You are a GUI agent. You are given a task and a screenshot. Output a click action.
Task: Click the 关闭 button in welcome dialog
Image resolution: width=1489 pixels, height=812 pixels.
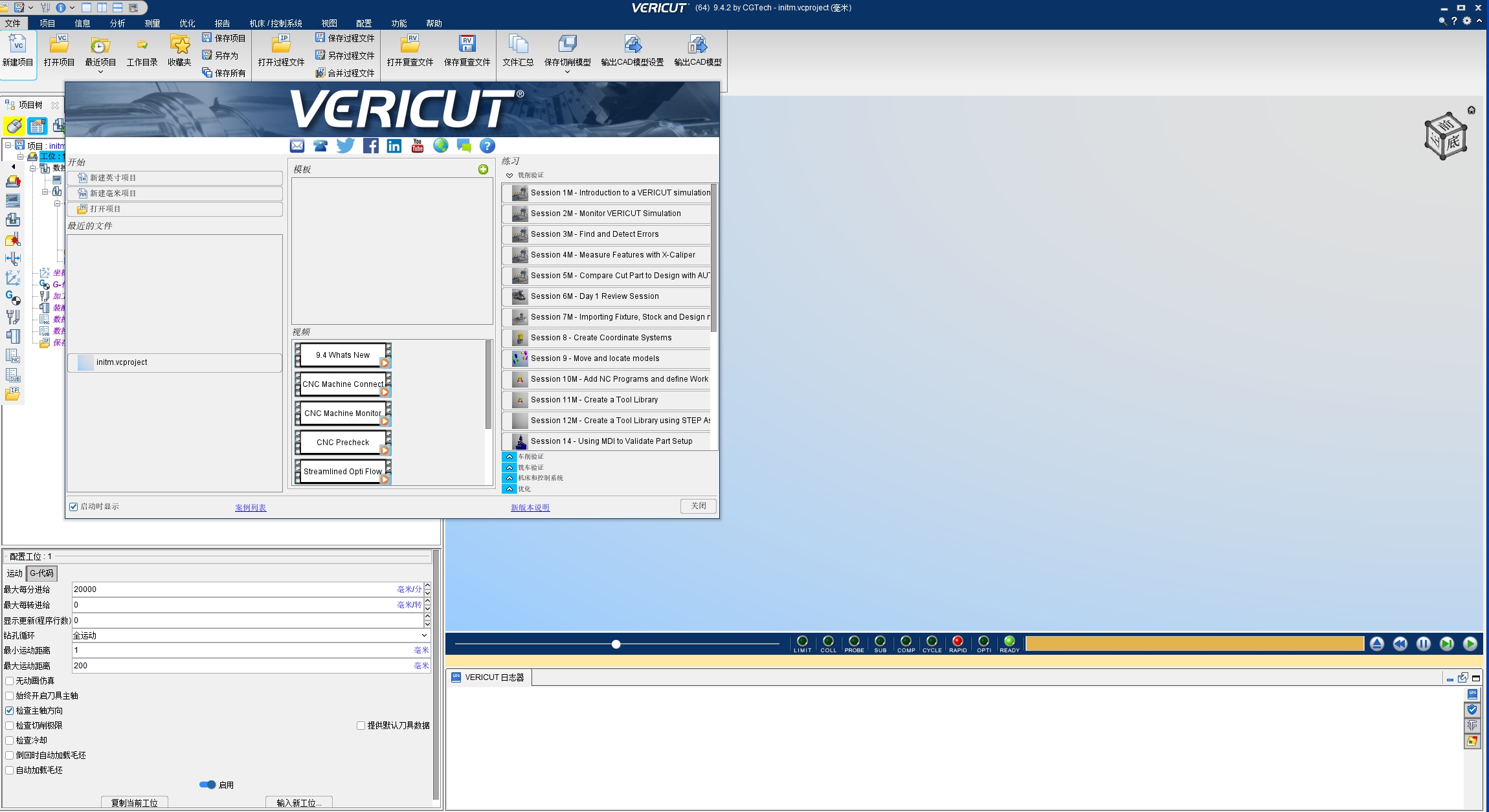(698, 506)
